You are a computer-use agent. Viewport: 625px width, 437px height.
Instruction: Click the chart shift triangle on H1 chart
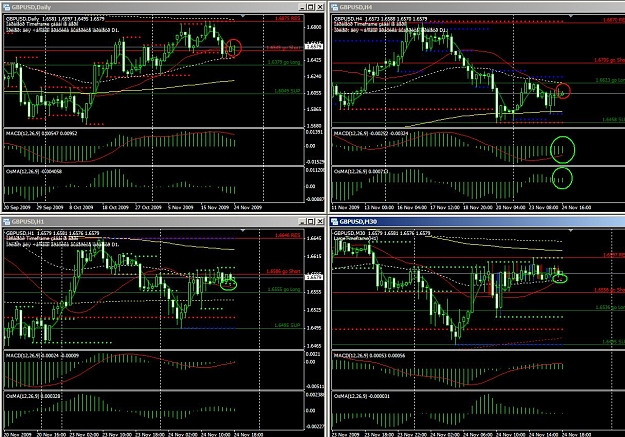coord(242,230)
